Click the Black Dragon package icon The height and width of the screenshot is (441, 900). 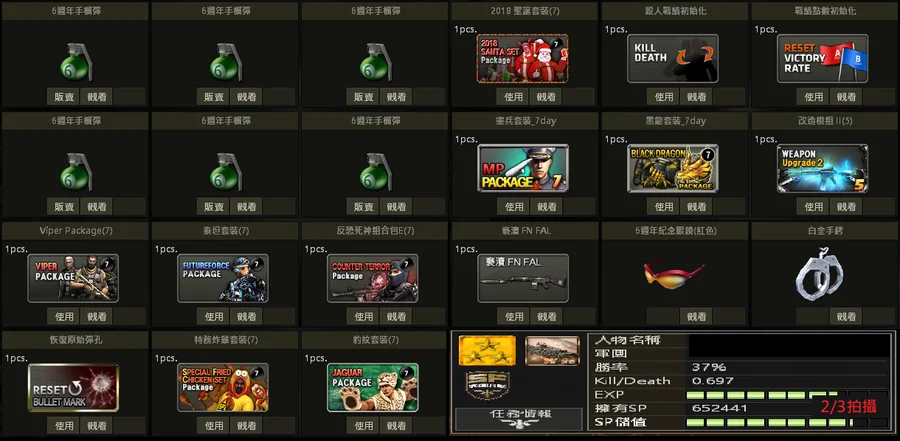coord(673,168)
